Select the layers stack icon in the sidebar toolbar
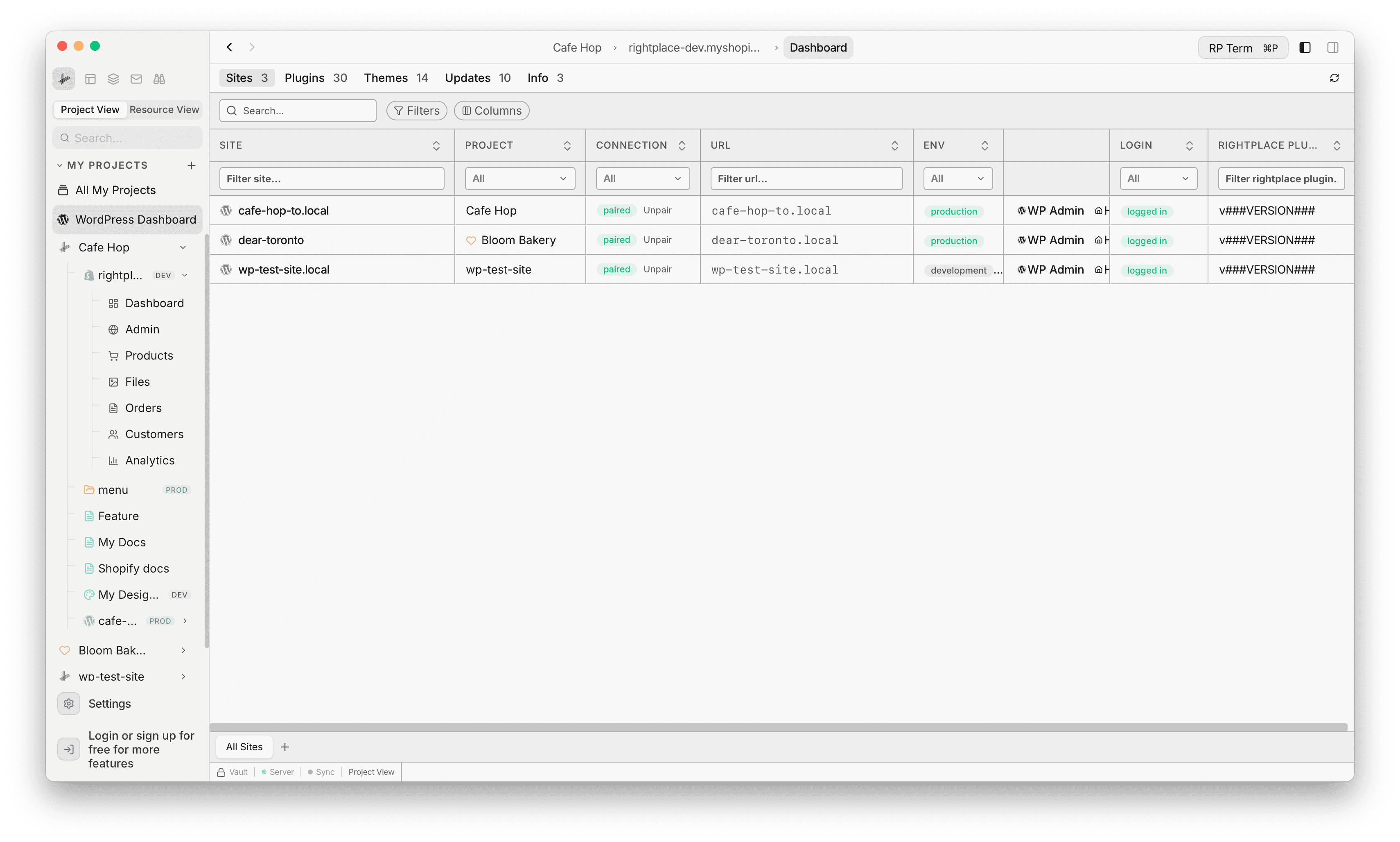Viewport: 1400px width, 842px height. click(x=113, y=79)
